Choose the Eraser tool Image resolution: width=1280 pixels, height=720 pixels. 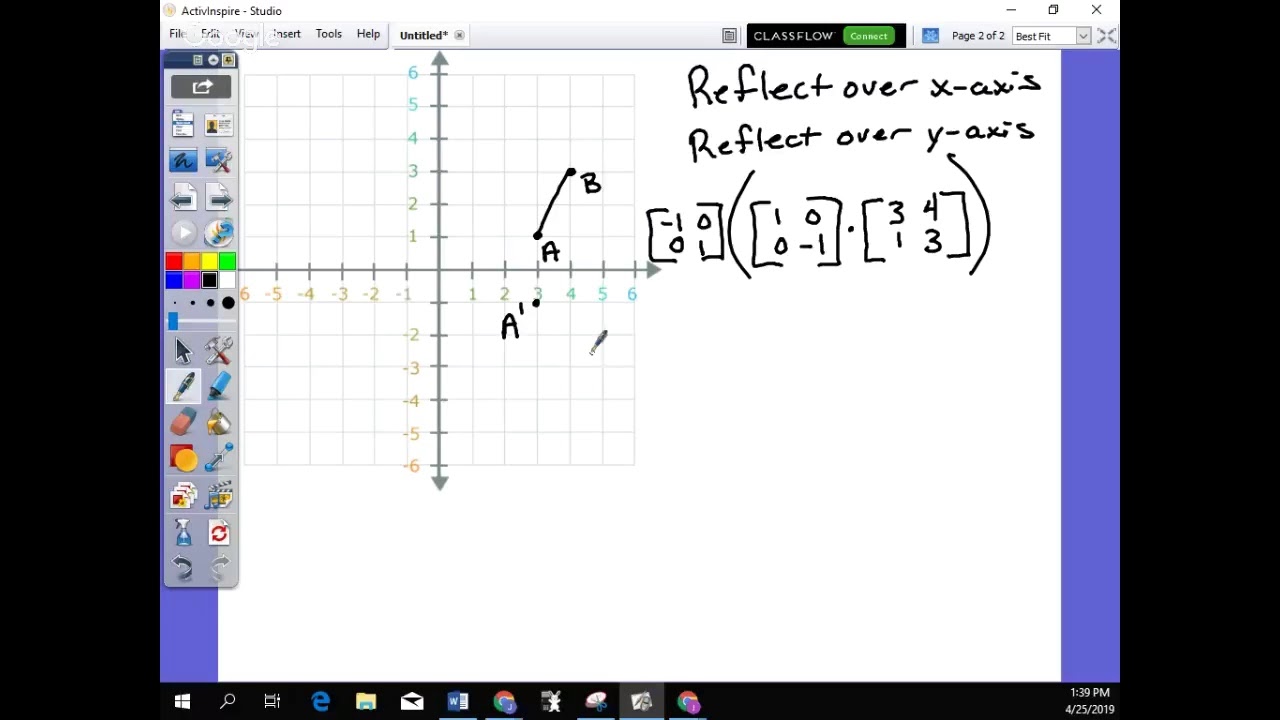coord(183,423)
